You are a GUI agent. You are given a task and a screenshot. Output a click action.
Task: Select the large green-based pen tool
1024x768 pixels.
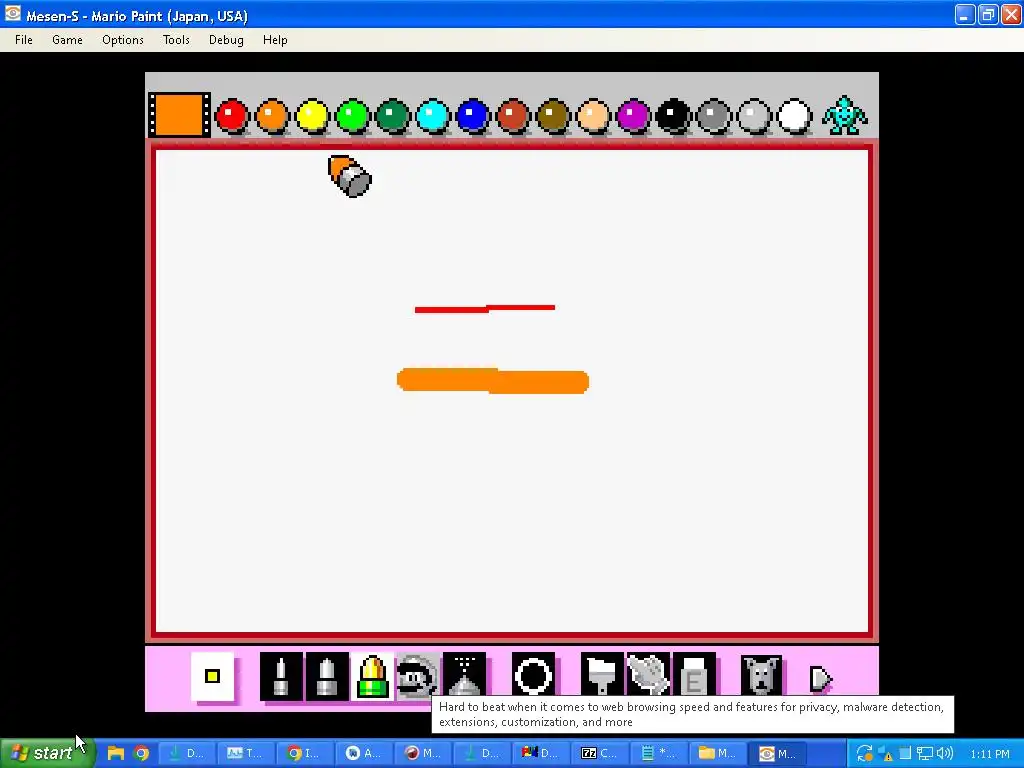tap(372, 676)
